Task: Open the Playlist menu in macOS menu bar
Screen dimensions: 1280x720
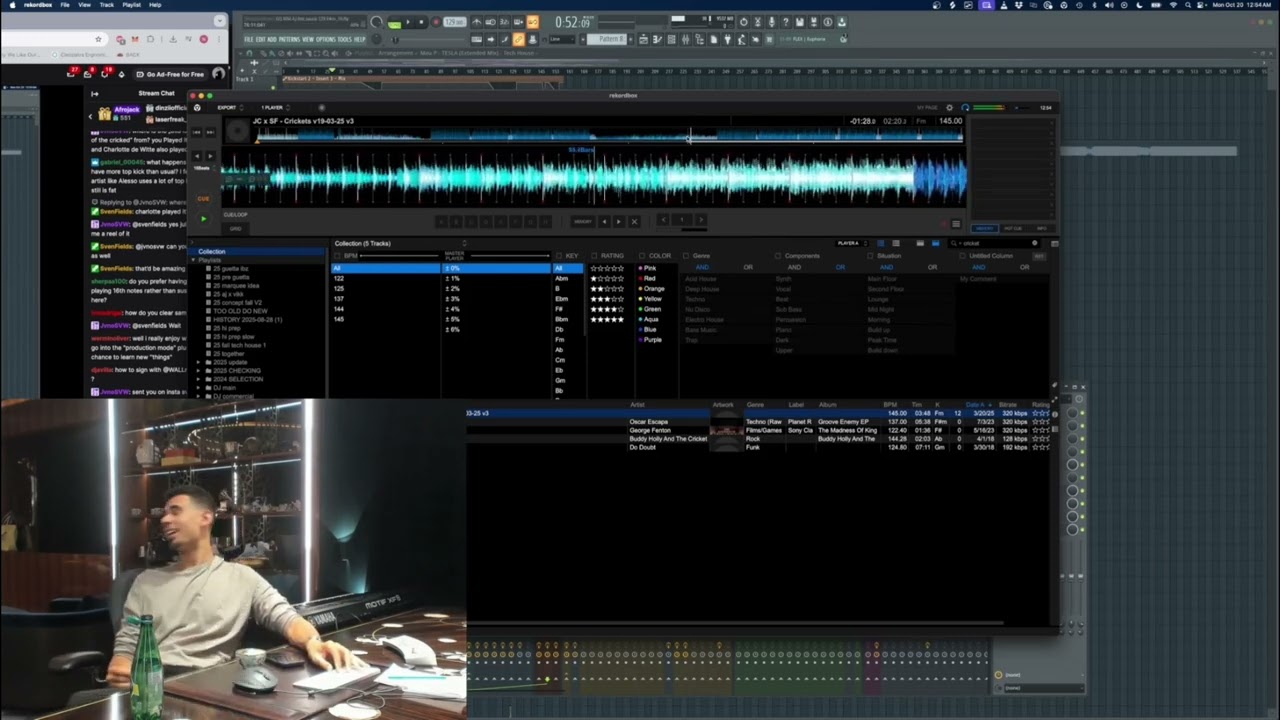Action: 132,5
